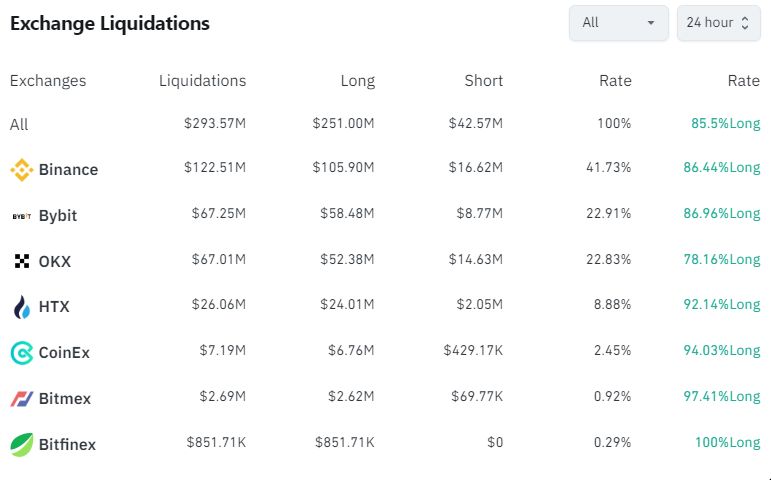Click the Exchanges column header
Image resolution: width=771 pixels, height=480 pixels.
click(x=48, y=81)
